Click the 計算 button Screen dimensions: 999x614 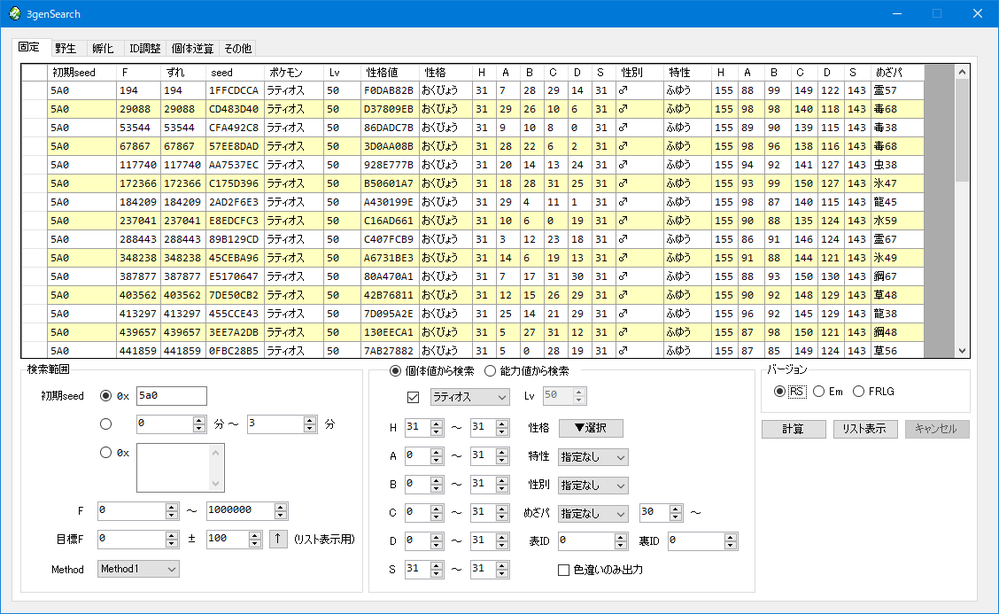793,429
